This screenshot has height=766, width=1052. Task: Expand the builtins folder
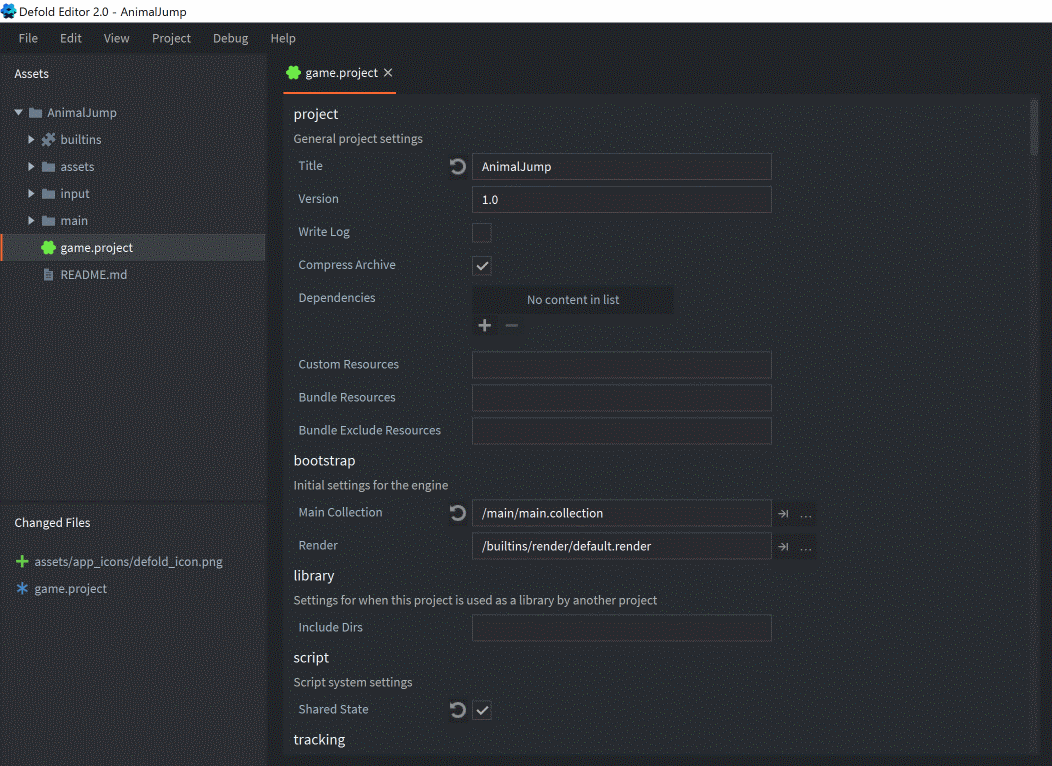coord(32,140)
